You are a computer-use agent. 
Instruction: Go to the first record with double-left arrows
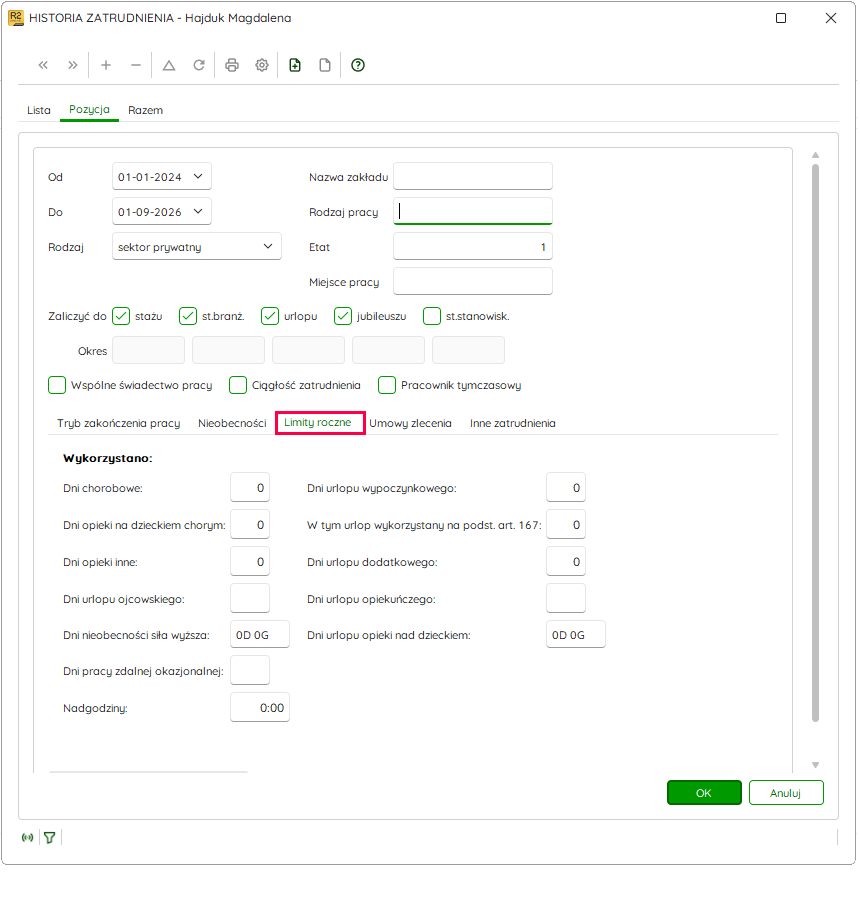click(43, 65)
